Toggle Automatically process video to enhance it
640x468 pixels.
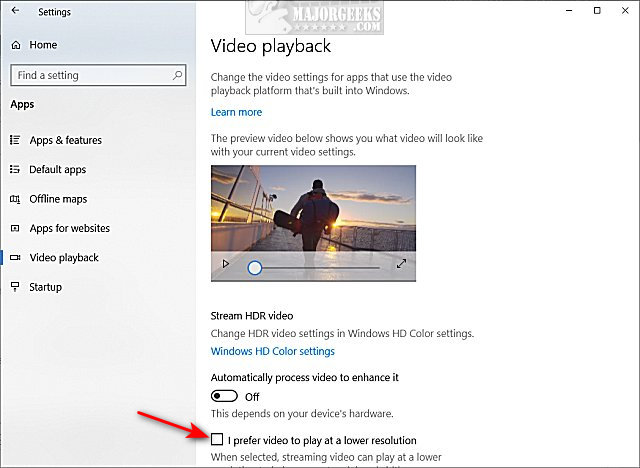pos(224,396)
